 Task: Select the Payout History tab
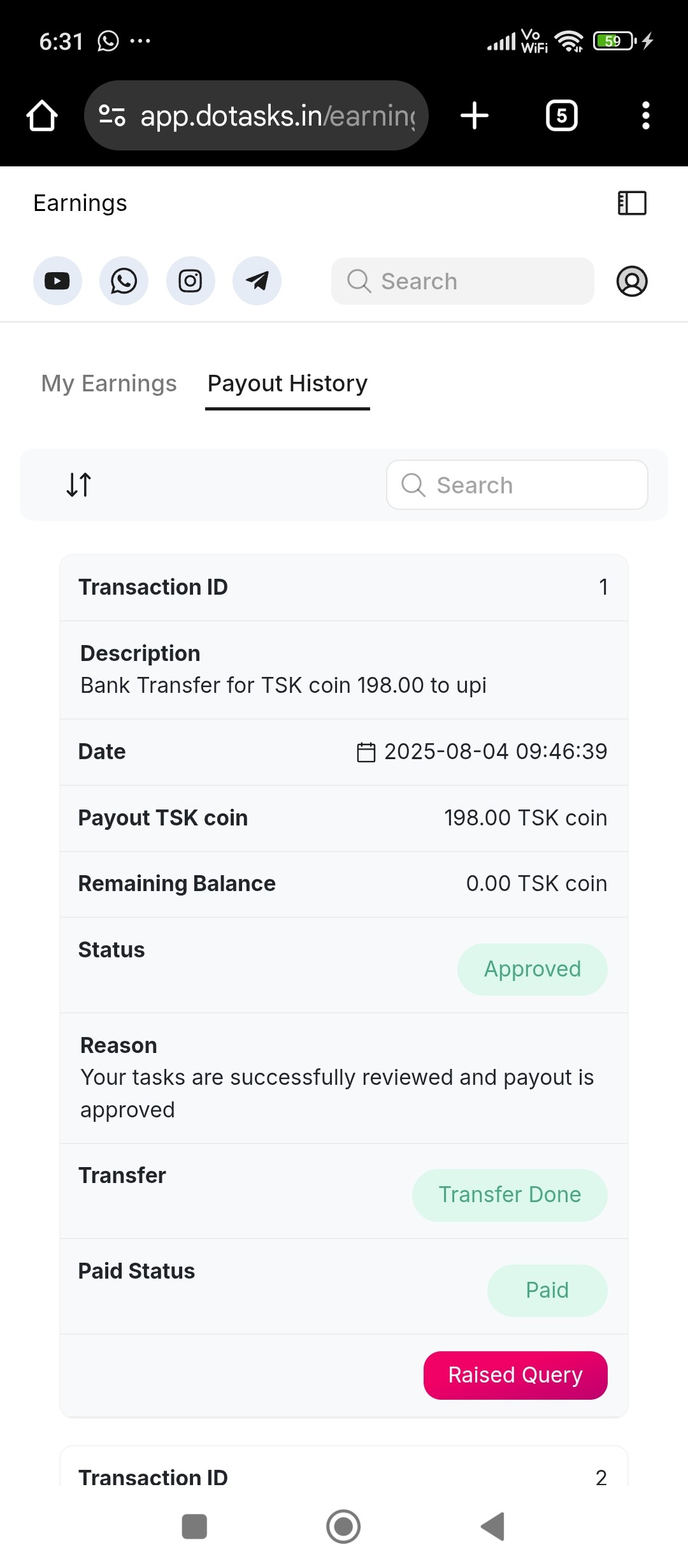click(287, 384)
